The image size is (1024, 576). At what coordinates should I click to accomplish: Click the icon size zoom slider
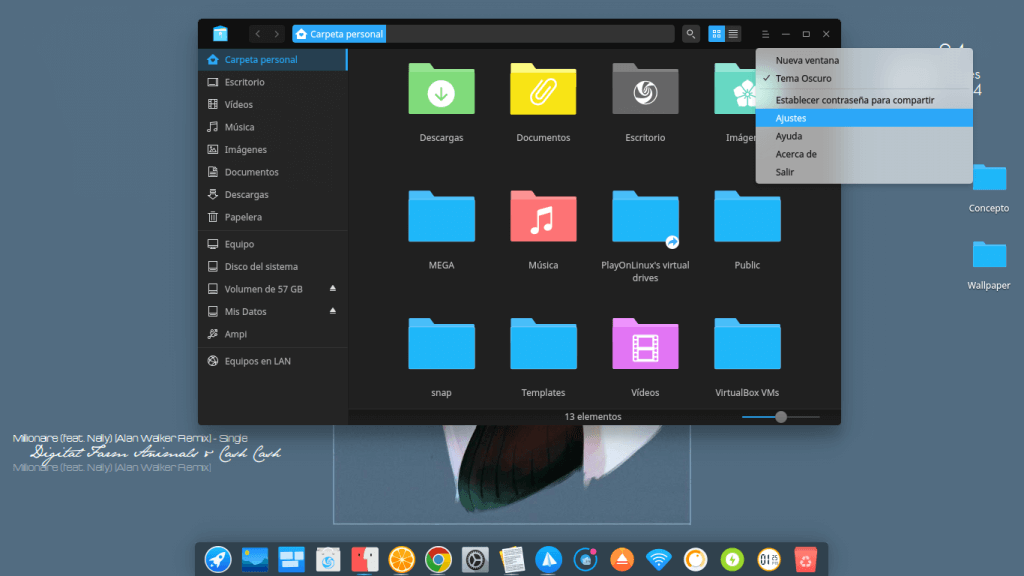pyautogui.click(x=781, y=417)
